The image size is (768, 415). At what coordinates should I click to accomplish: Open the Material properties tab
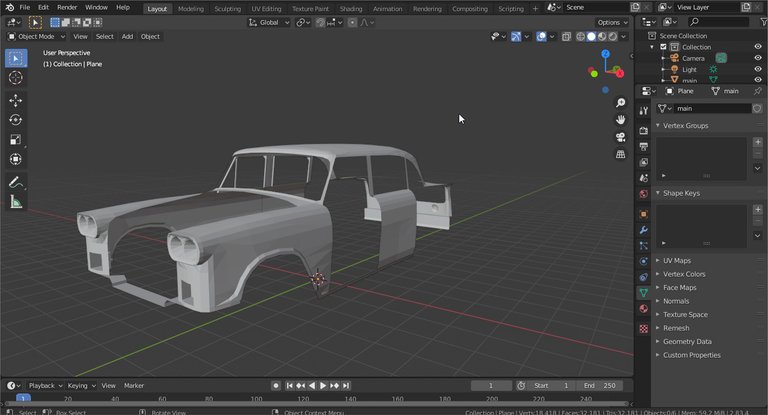[644, 309]
